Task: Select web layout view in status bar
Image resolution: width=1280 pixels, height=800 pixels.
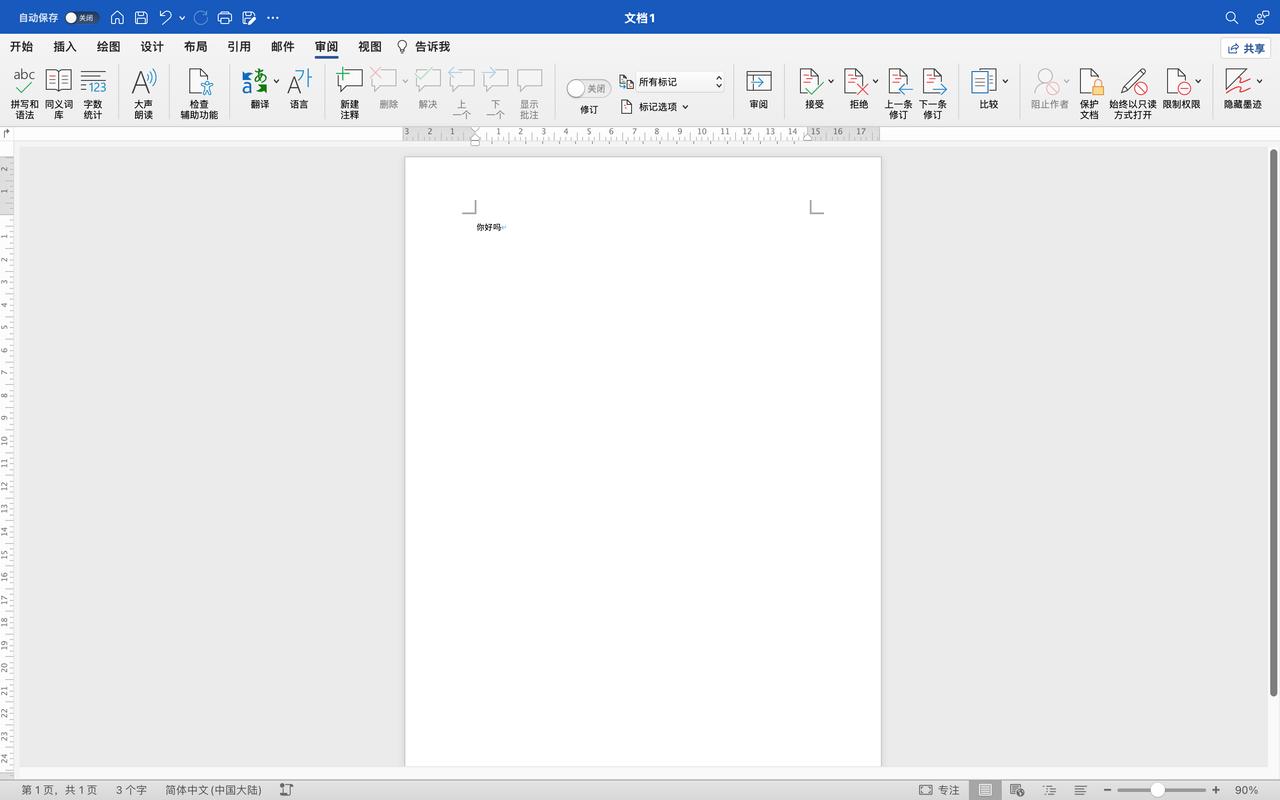Action: pos(1017,790)
